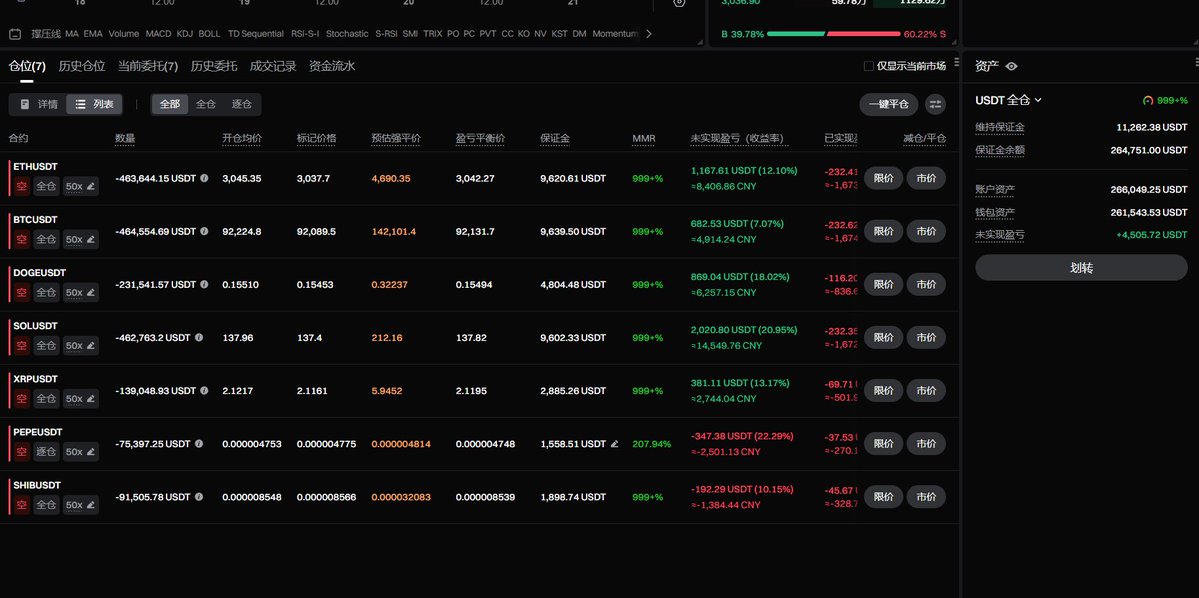Filter positions by 全仓 cross margin
The image size is (1199, 598).
(x=206, y=104)
